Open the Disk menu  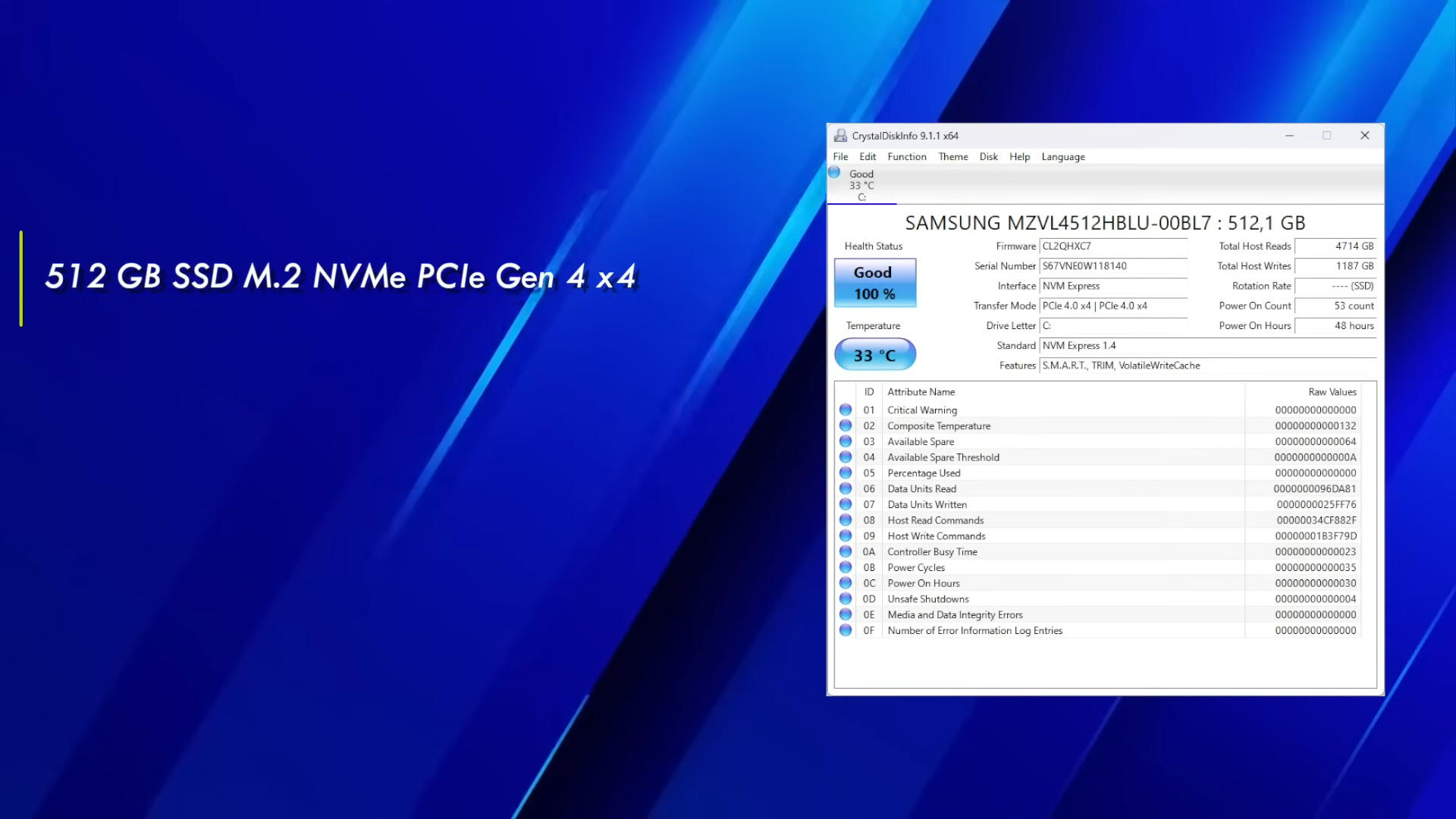click(x=988, y=157)
